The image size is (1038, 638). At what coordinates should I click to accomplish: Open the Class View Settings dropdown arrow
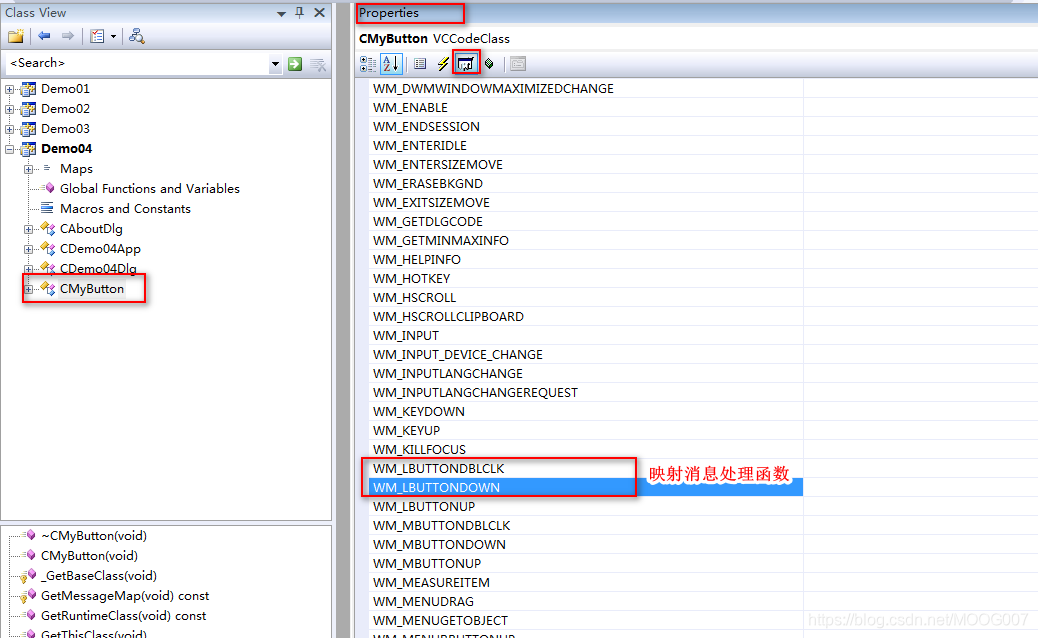point(113,36)
